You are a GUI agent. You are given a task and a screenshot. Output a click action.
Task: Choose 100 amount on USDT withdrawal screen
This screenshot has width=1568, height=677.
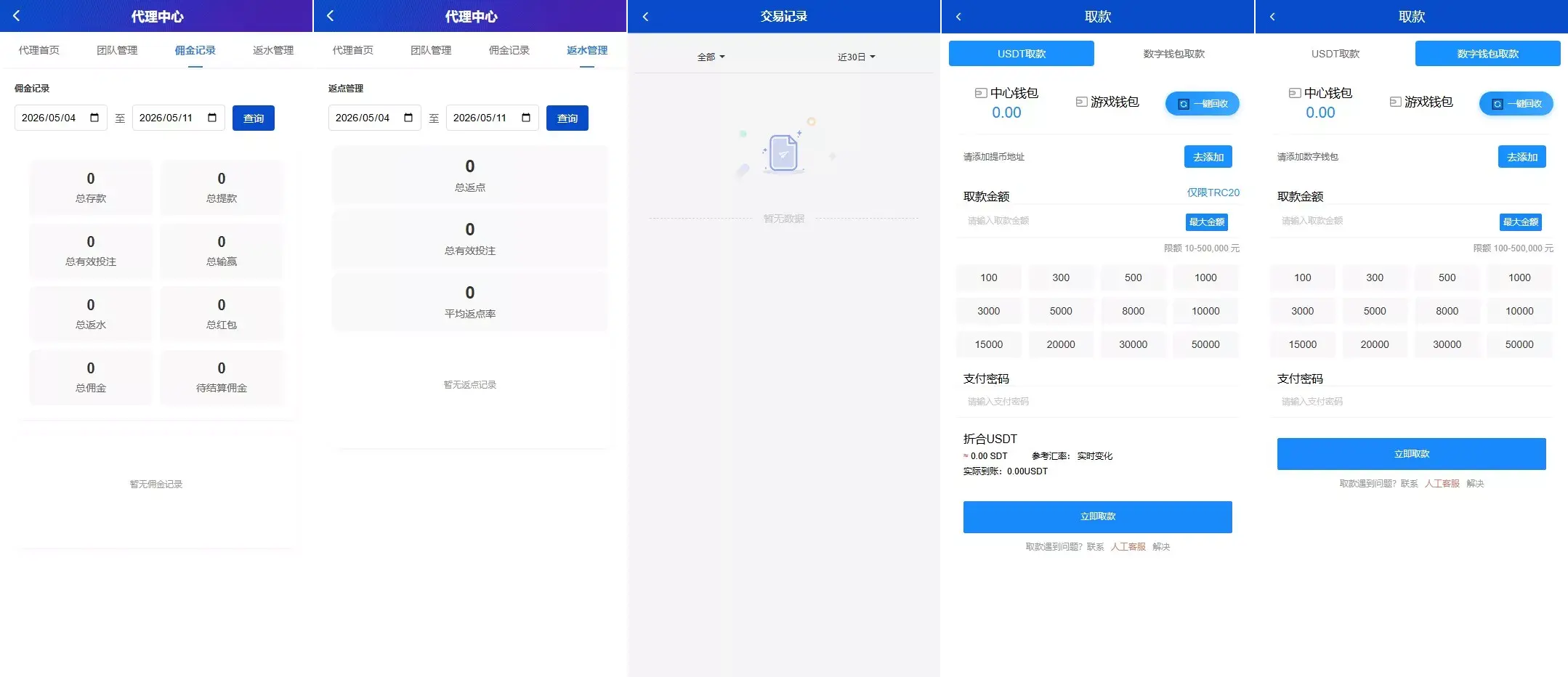989,277
